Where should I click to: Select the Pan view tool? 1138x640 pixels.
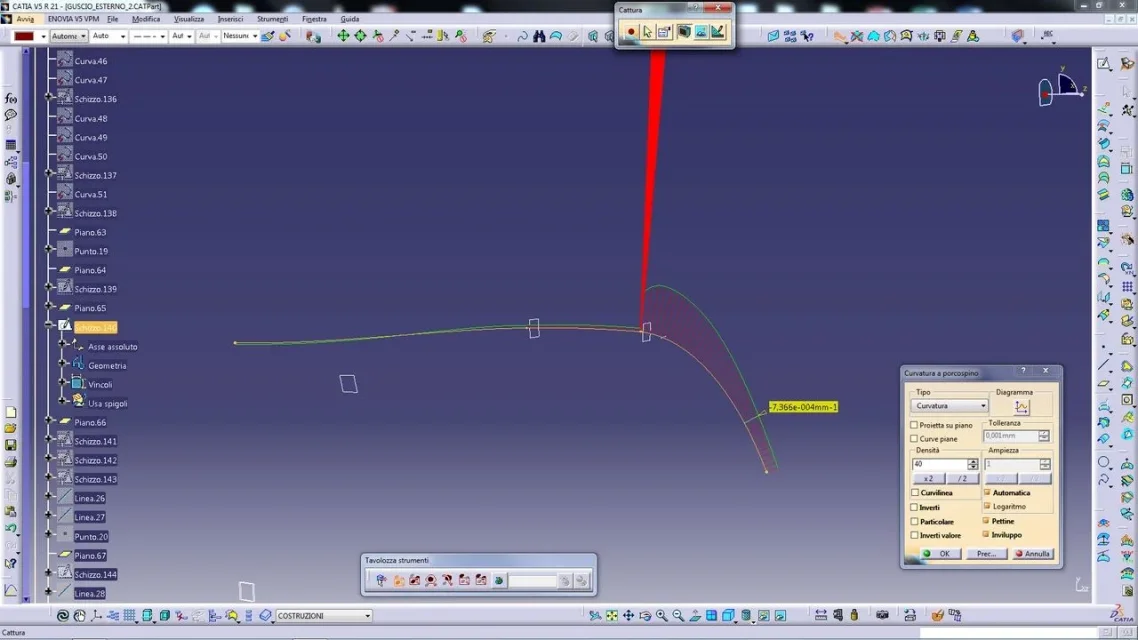[x=629, y=615]
